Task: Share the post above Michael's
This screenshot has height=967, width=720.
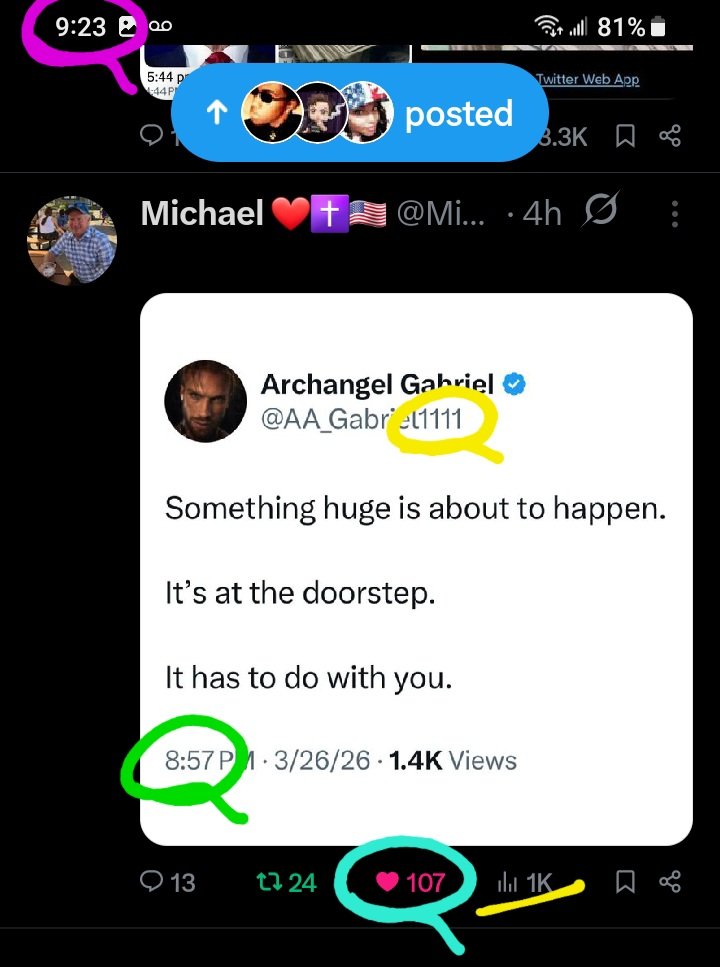Action: point(670,136)
